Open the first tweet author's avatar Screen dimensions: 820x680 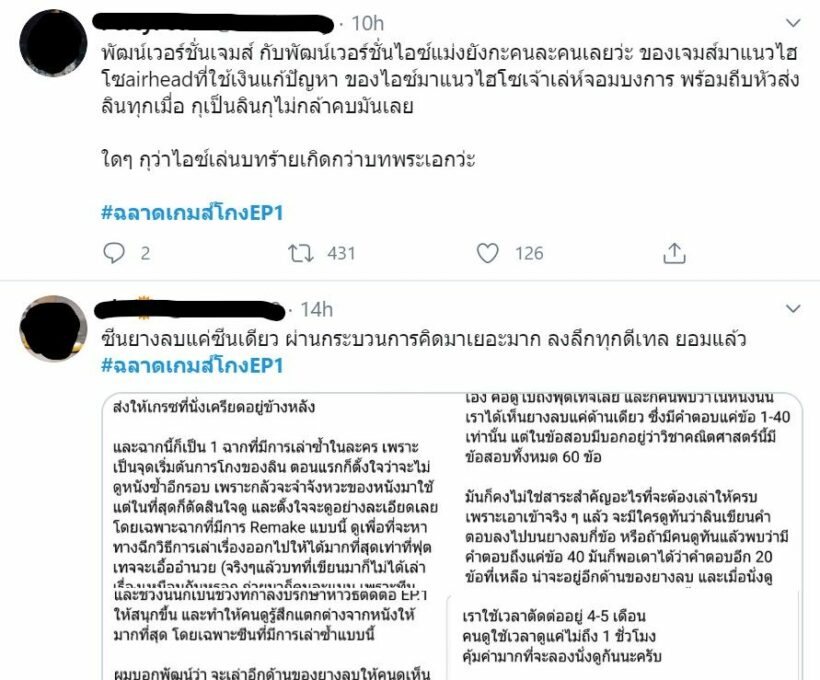(x=53, y=42)
